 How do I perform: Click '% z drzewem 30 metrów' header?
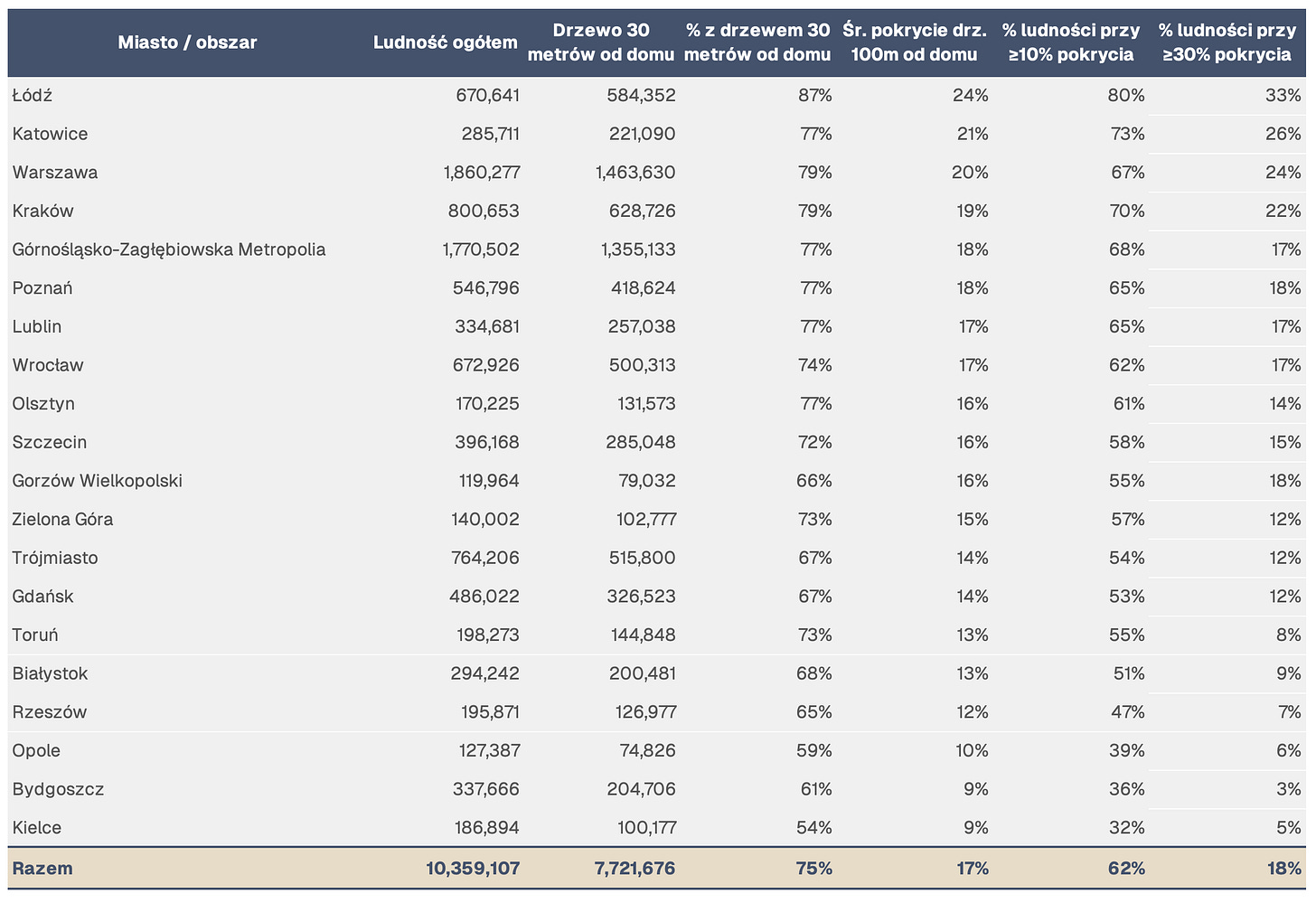click(758, 42)
